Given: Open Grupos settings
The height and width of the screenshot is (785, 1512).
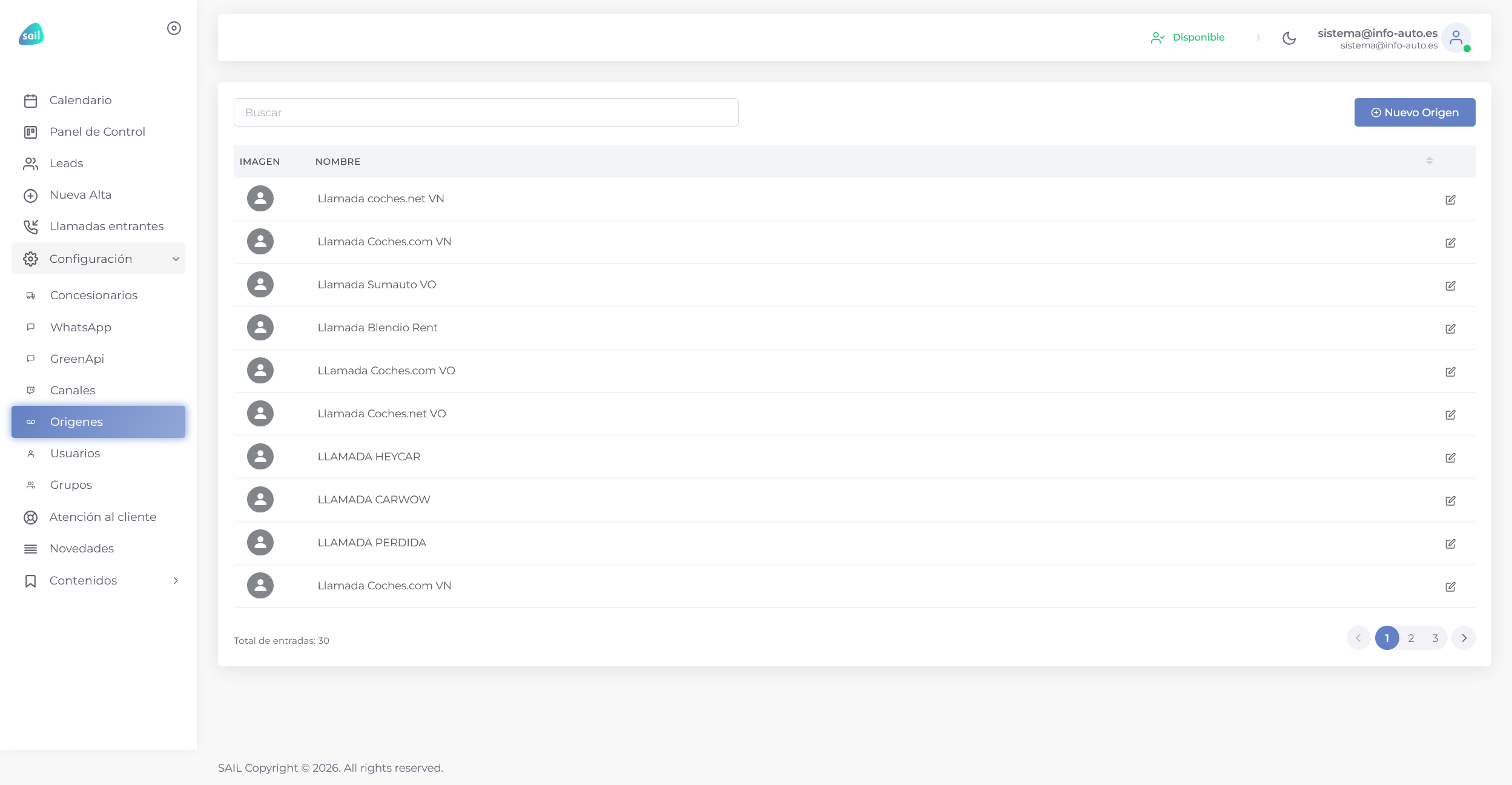Looking at the screenshot, I should point(98,485).
